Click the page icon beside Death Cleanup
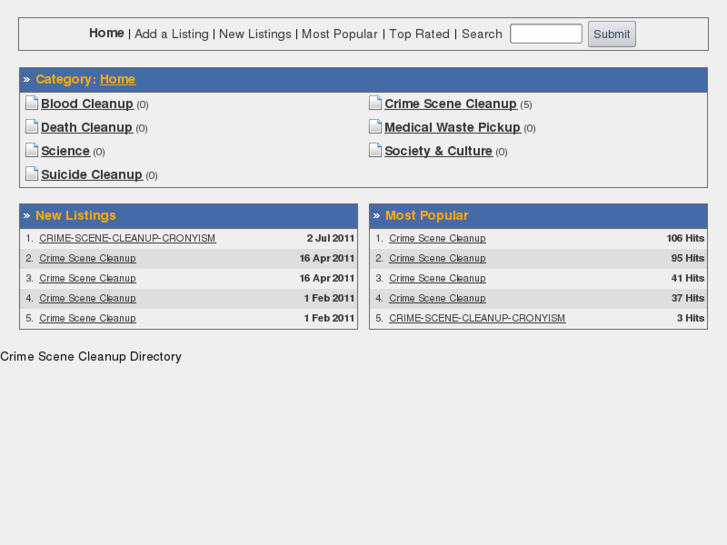 click(x=32, y=127)
